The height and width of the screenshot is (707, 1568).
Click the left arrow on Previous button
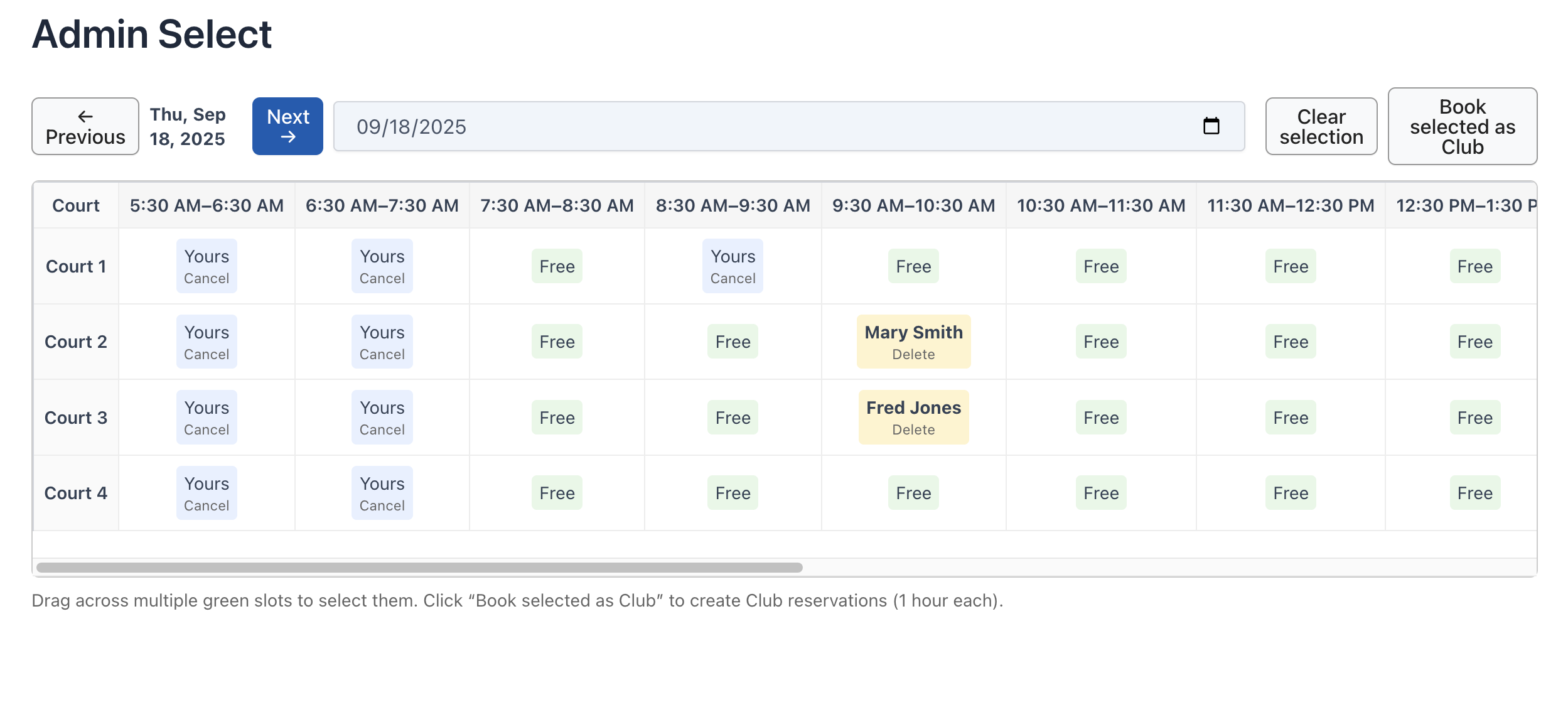tap(85, 116)
